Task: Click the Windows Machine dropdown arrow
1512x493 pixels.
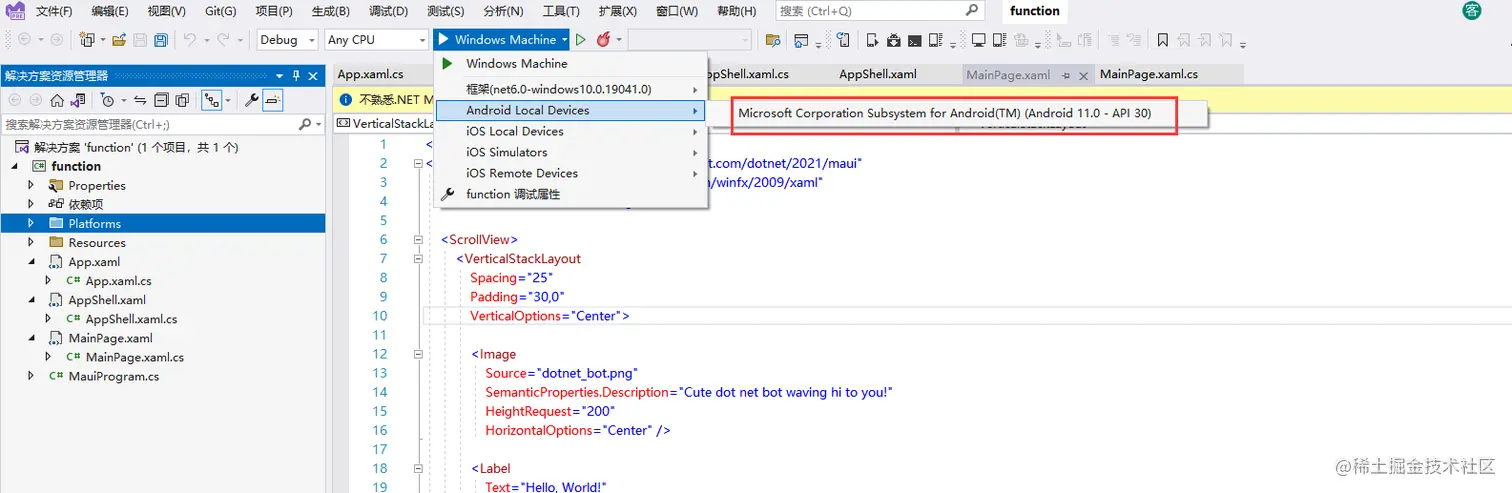Action: [x=565, y=40]
